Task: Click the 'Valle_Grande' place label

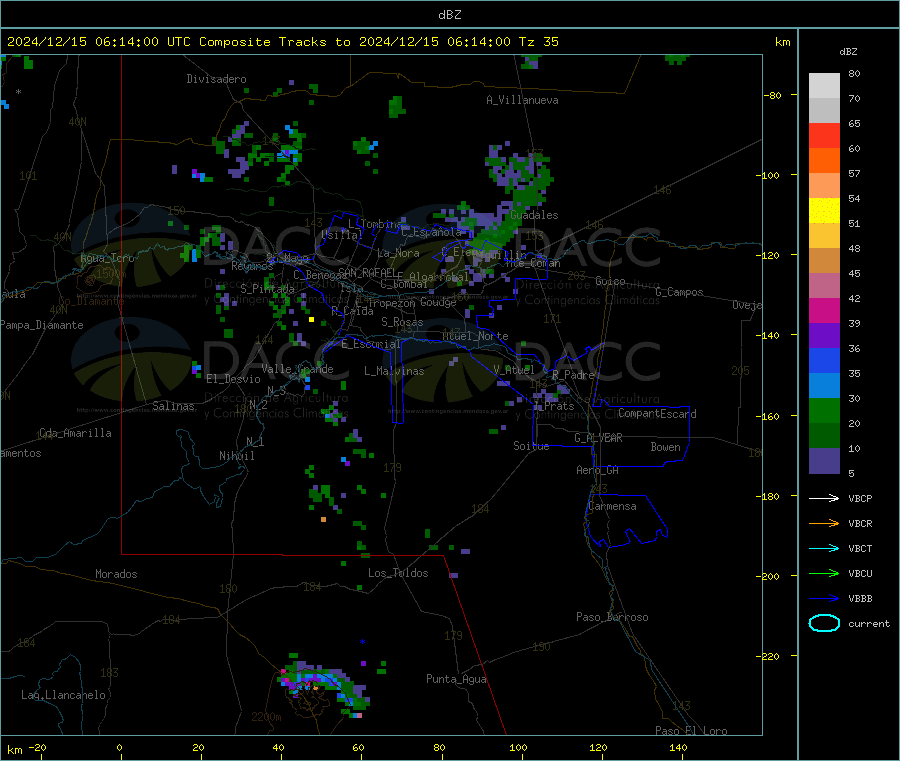Action: pos(297,369)
